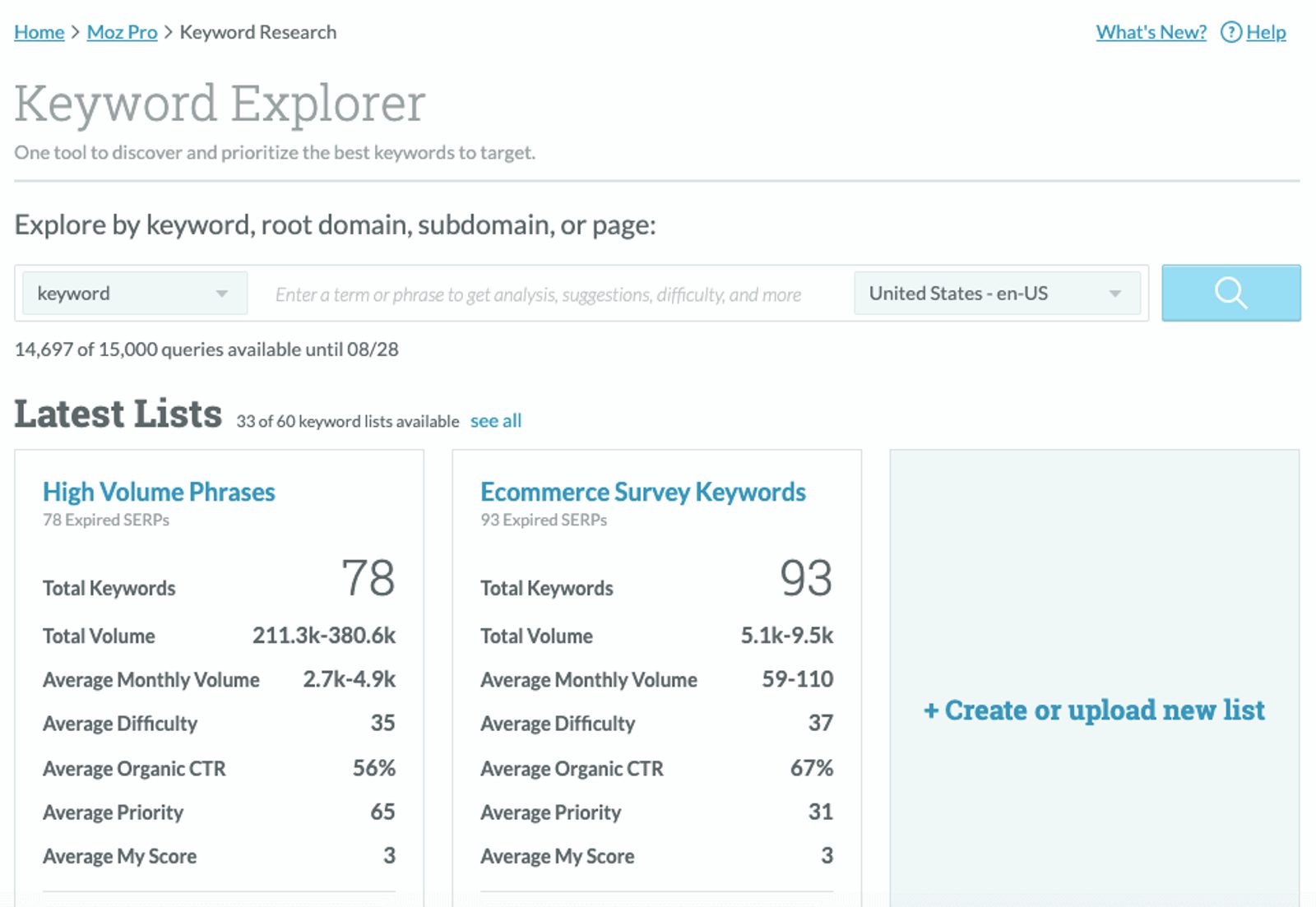Screen dimensions: 1316x907
Task: Click the Help link text
Action: click(1267, 32)
